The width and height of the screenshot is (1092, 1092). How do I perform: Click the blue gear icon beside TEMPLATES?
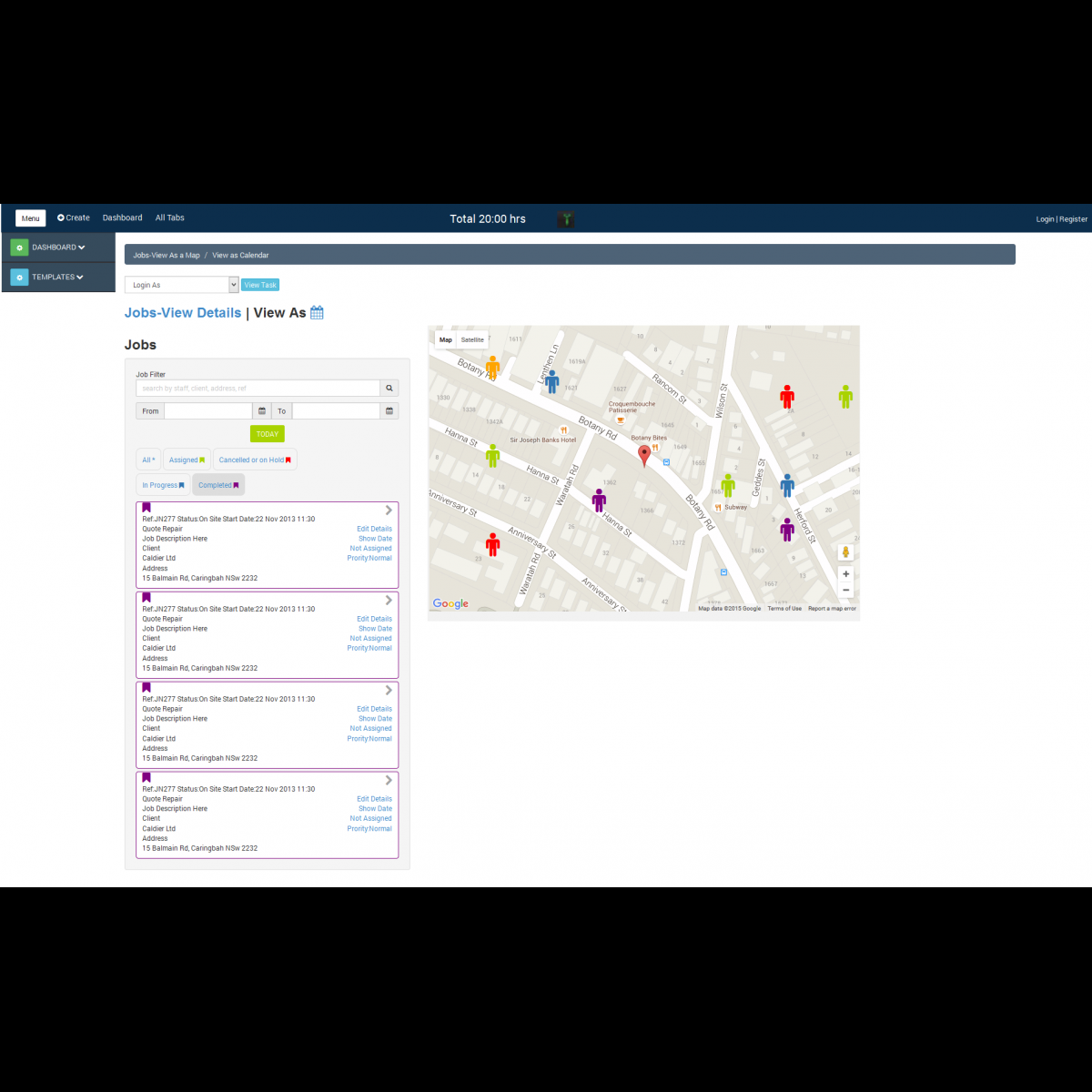pos(19,278)
